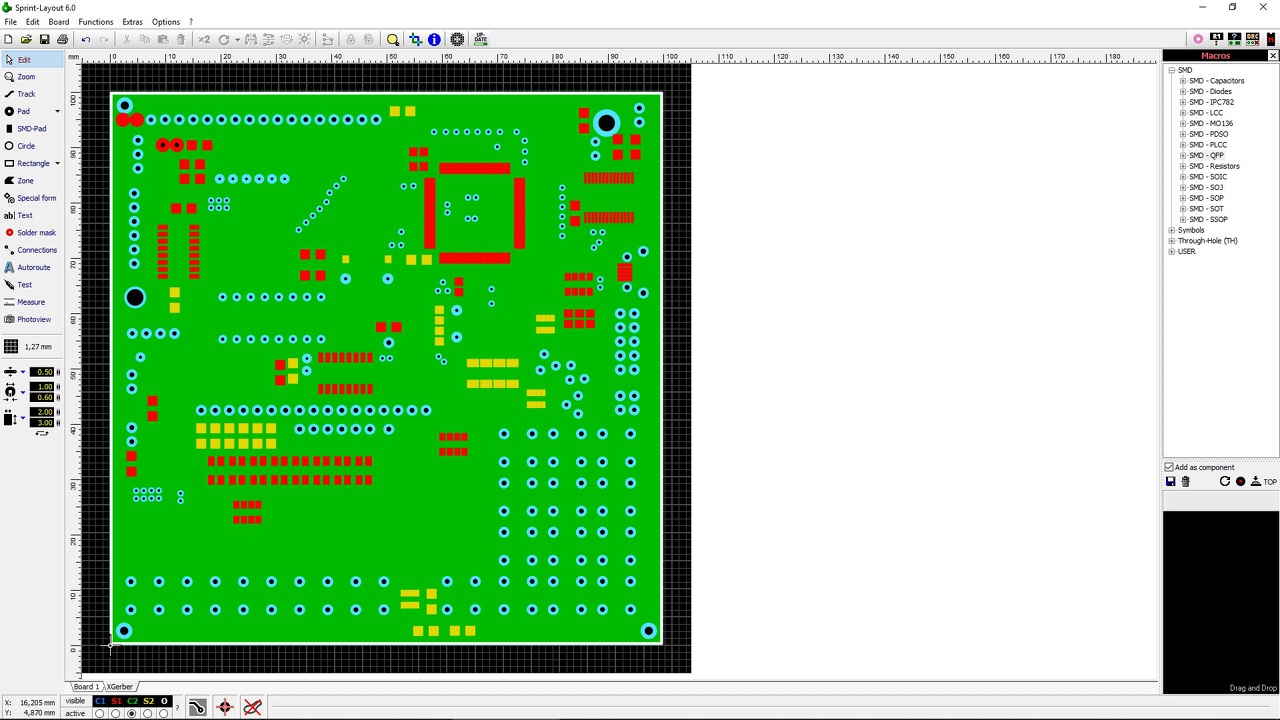Select the Connections tool
Image resolution: width=1280 pixels, height=720 pixels.
[32, 250]
